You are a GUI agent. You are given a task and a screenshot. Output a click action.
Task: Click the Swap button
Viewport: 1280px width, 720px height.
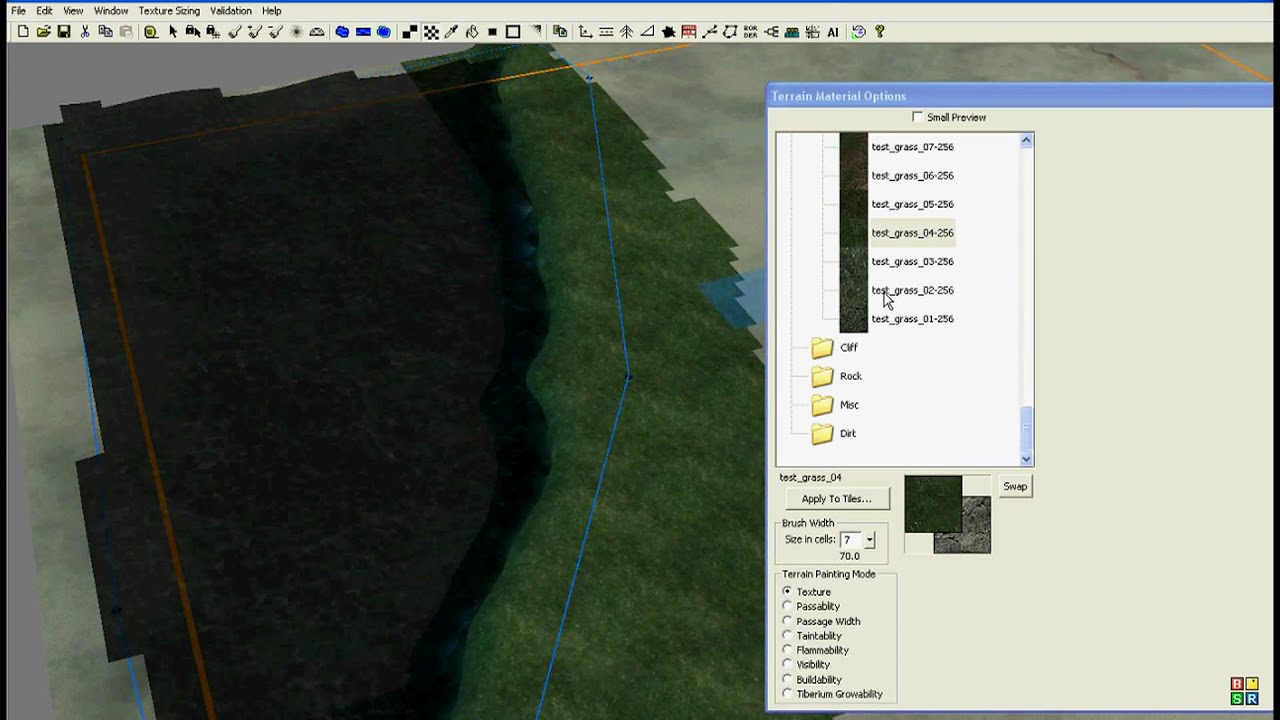coord(1015,487)
